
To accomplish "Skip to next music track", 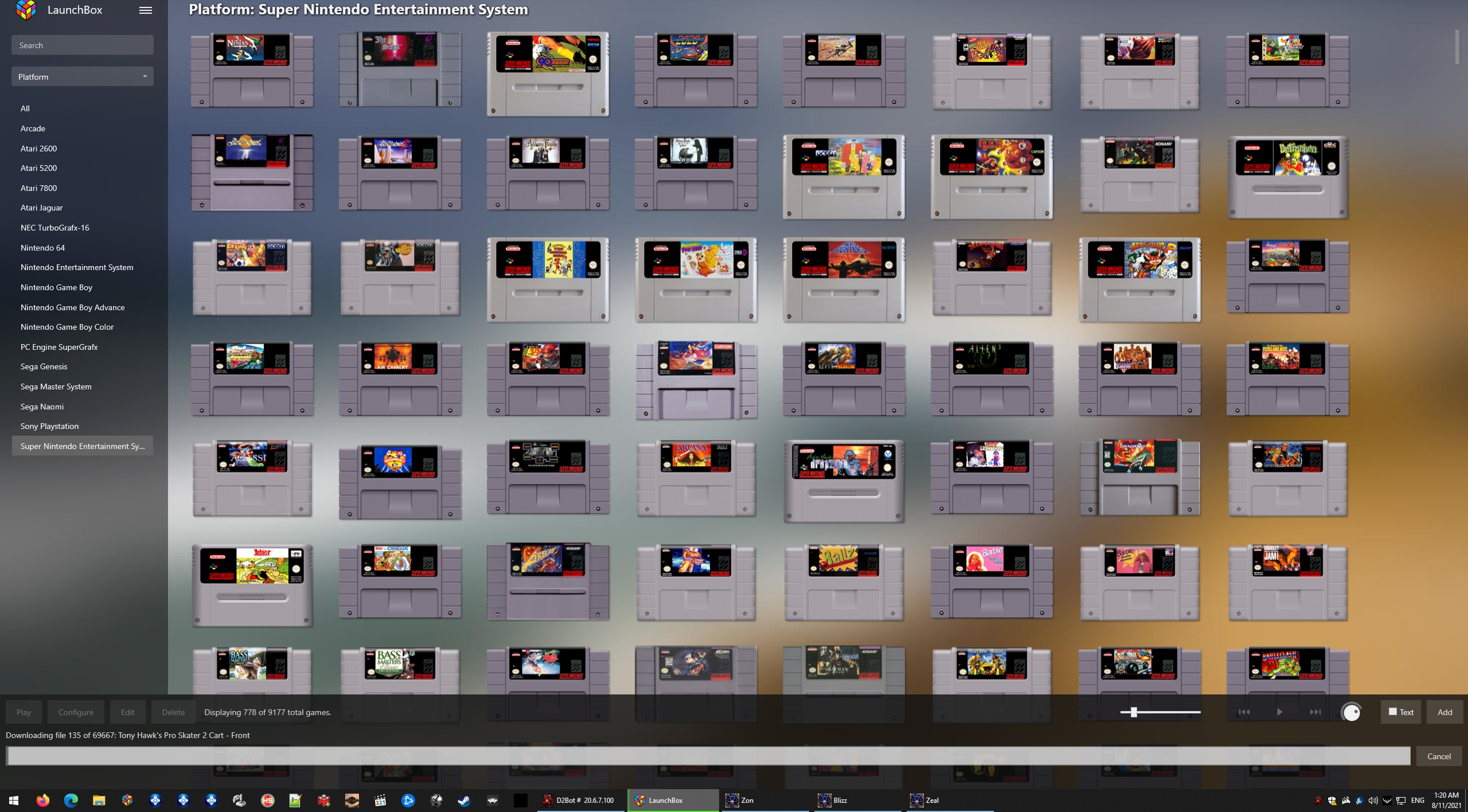I will click(1315, 712).
